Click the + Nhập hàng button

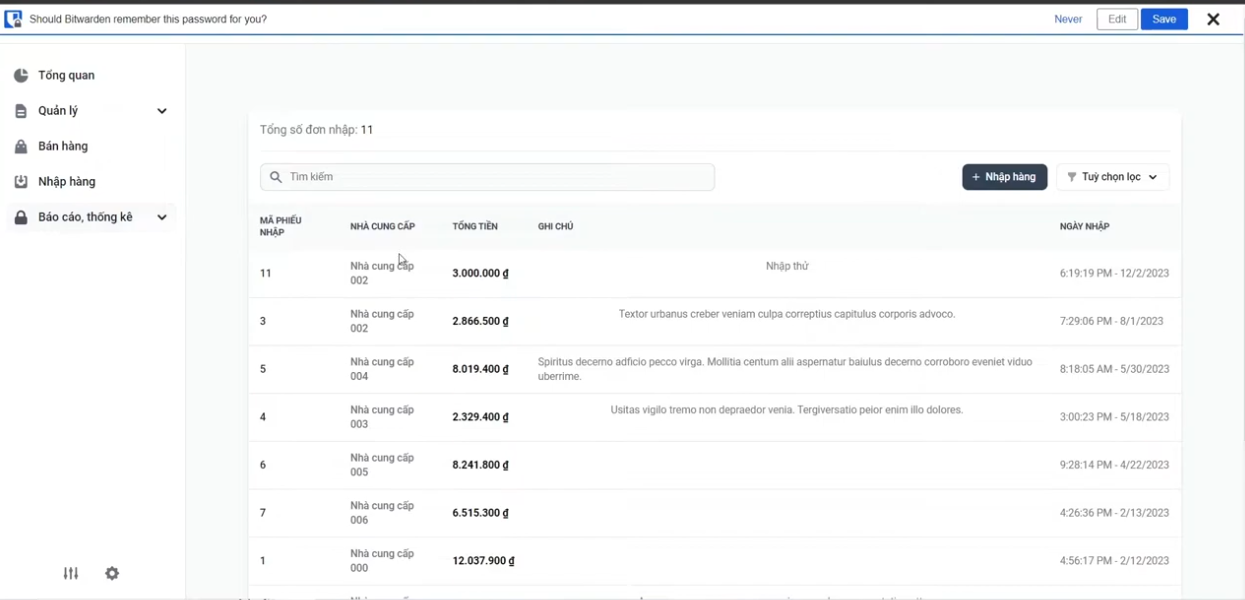[x=1004, y=177]
